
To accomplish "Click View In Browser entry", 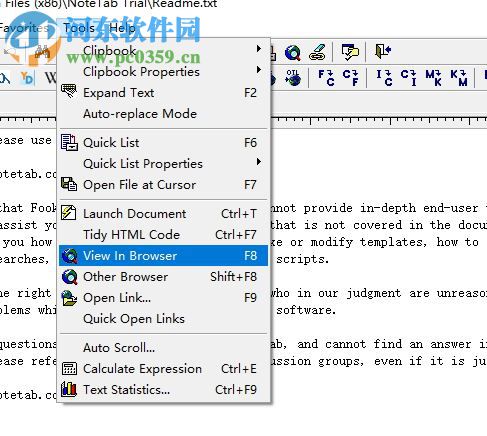I will tap(164, 256).
